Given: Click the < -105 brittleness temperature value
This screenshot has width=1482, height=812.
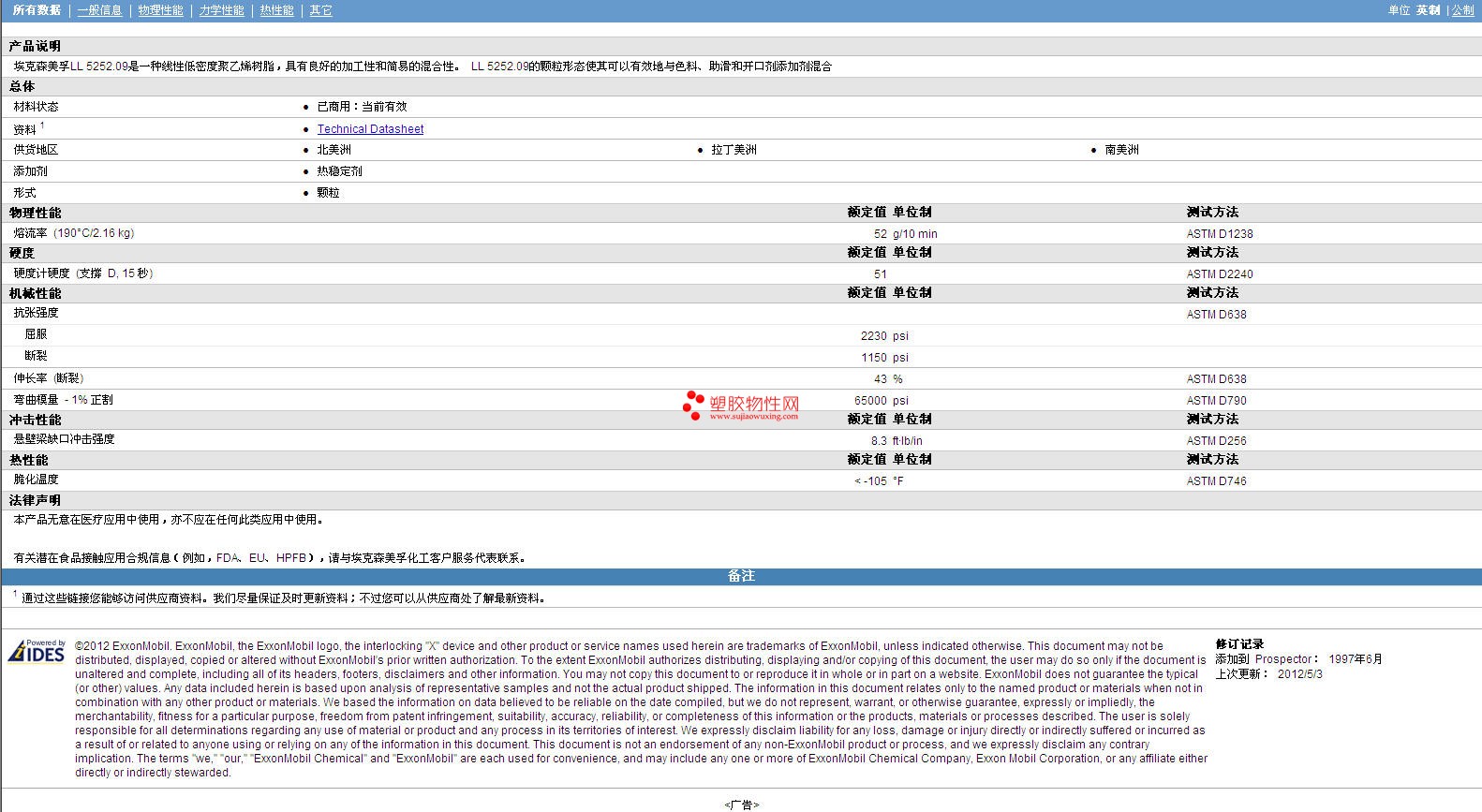Looking at the screenshot, I should 870,481.
